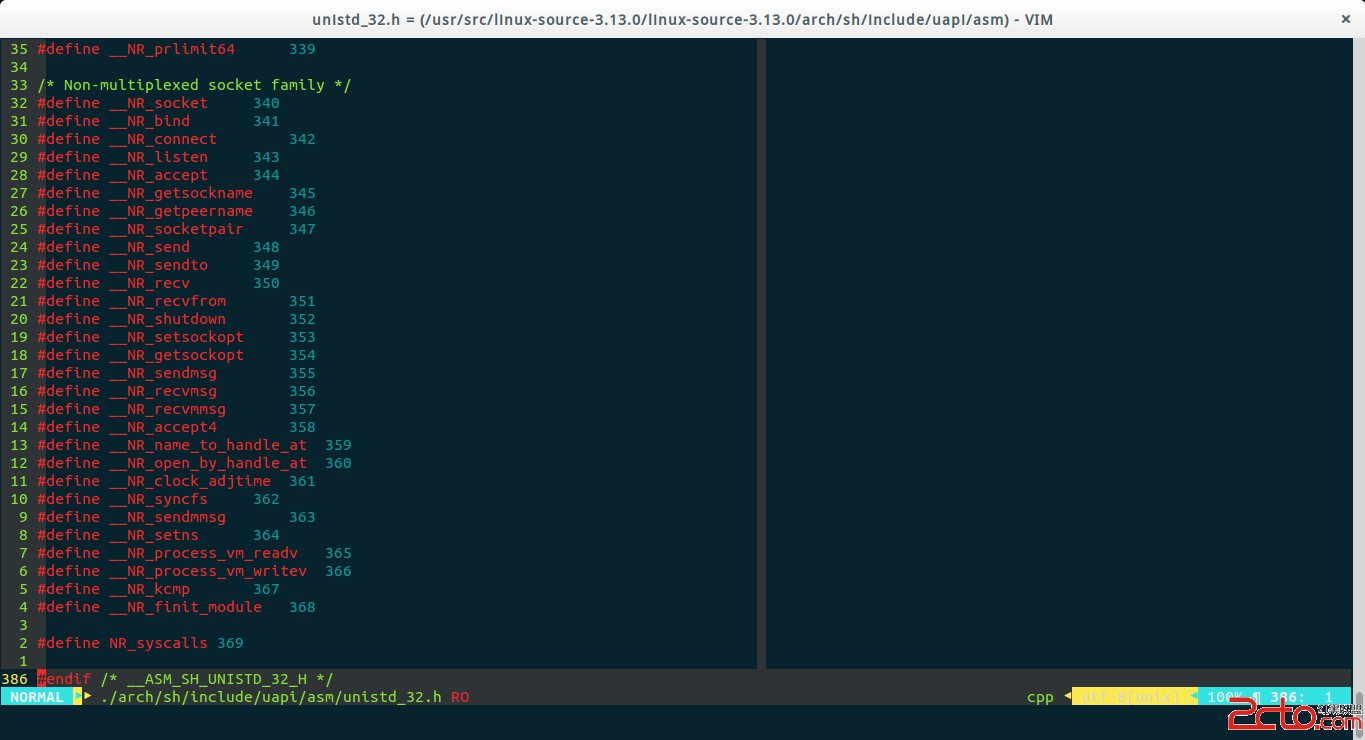Click the line number 386 in statusline

click(x=1287, y=697)
